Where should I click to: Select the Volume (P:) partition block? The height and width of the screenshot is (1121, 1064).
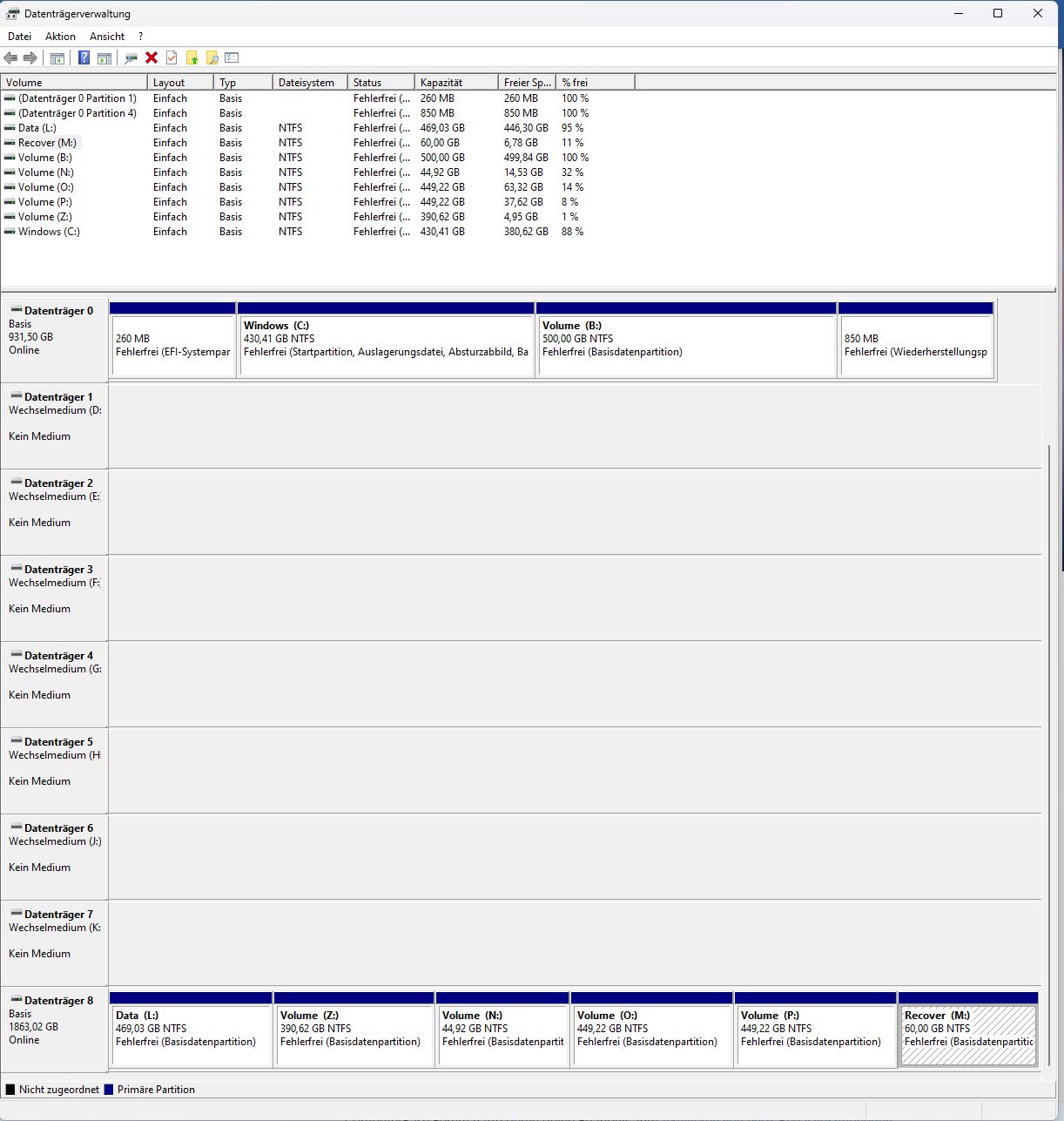816,1030
